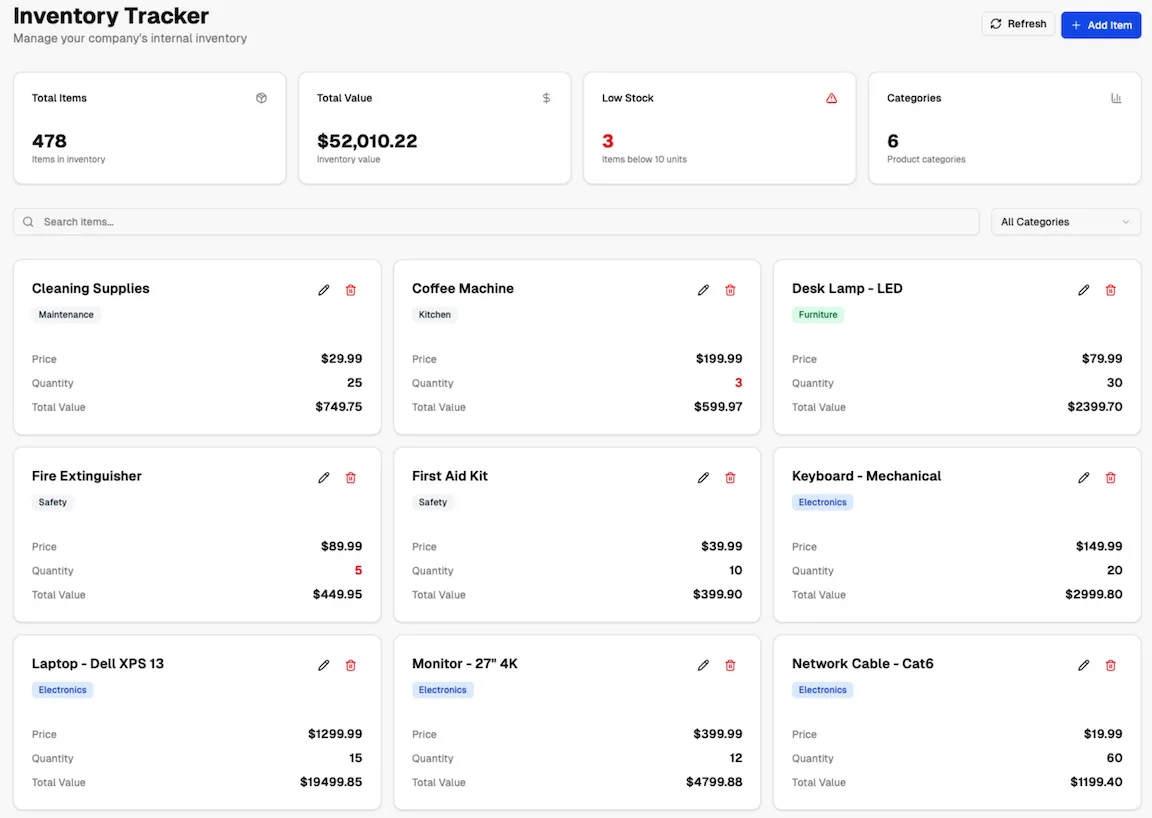Click the Add Item button
This screenshot has height=818, width=1152.
(1100, 24)
